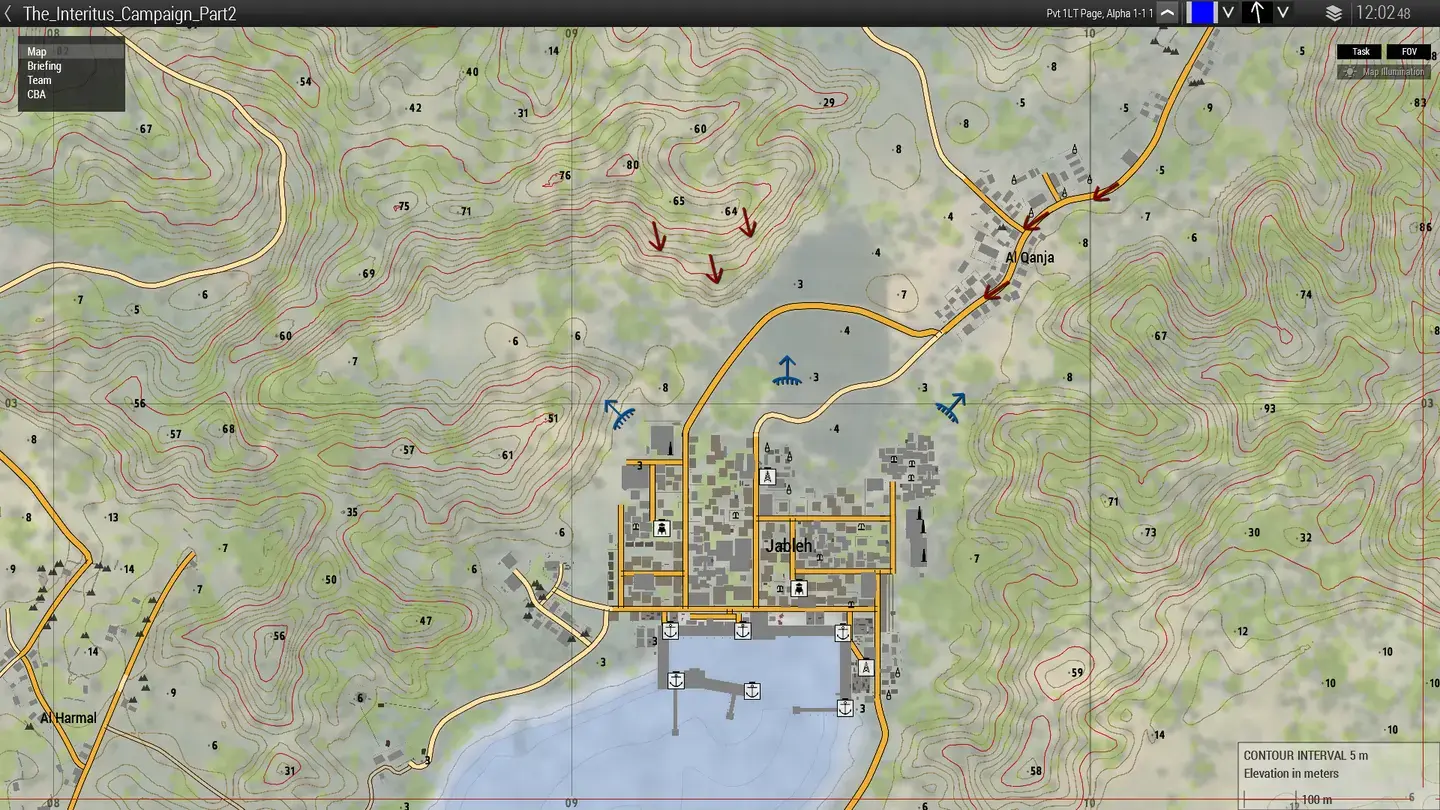Switch to the Briefing tab
Viewport: 1440px width, 810px height.
click(44, 65)
